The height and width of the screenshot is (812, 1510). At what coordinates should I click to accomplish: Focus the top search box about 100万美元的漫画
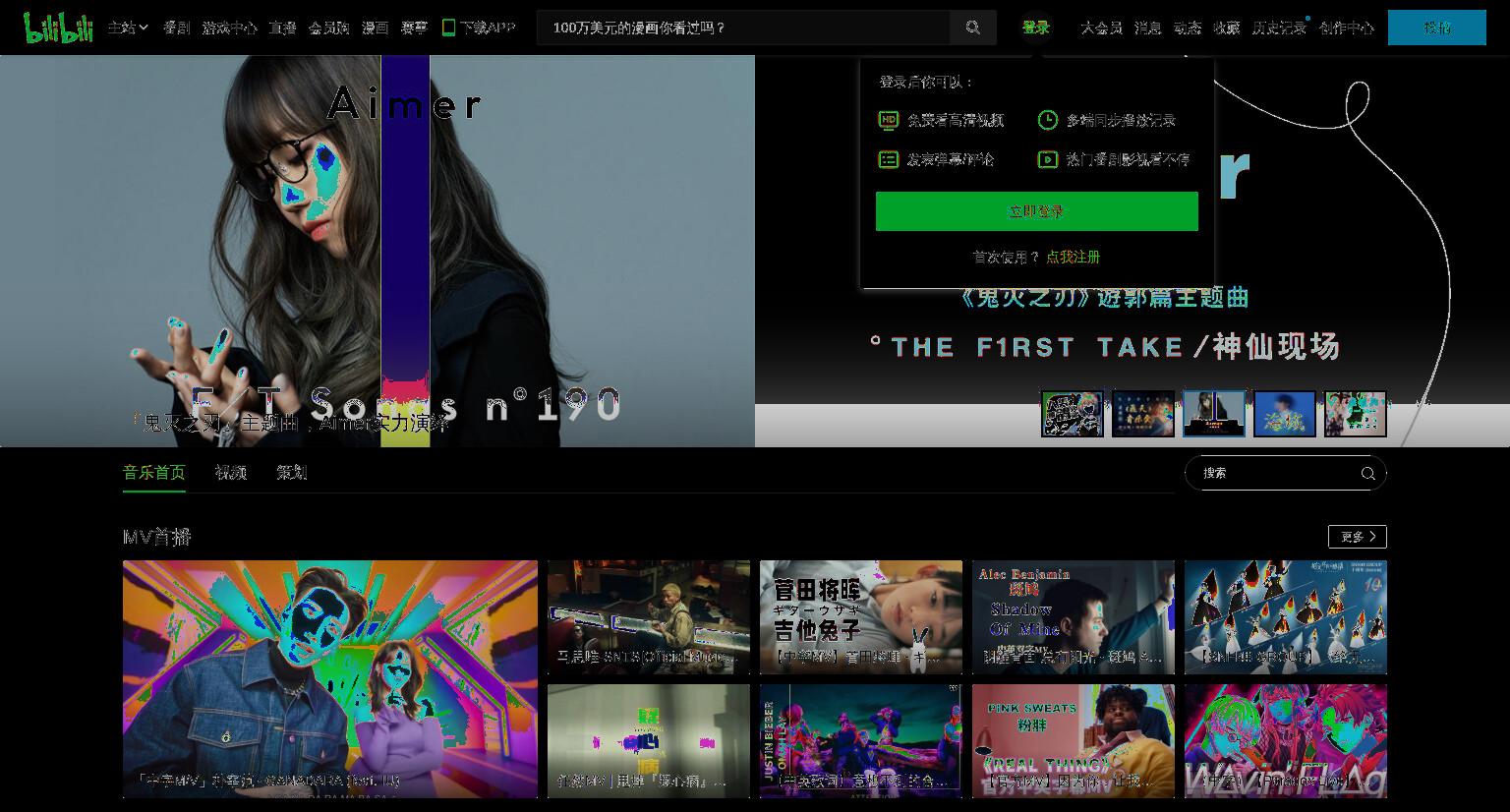pos(743,28)
